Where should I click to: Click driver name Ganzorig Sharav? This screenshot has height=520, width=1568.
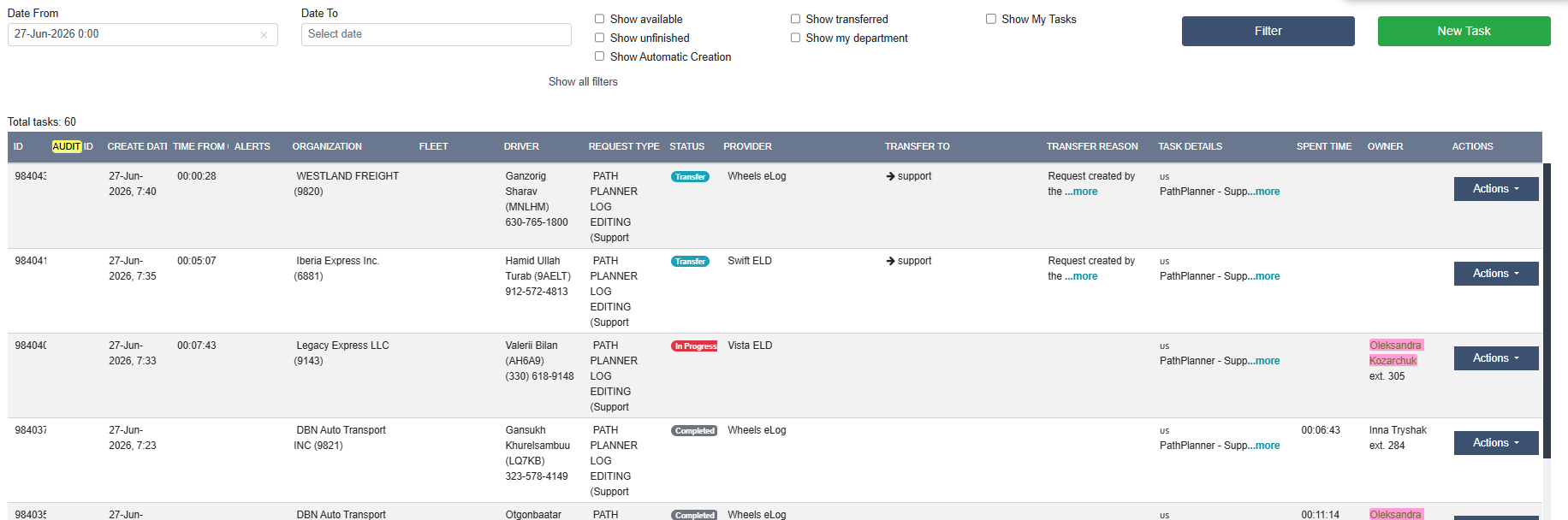coord(526,184)
